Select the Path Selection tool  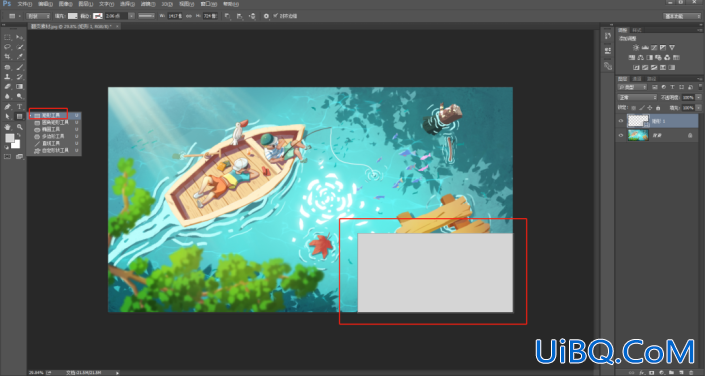(x=7, y=116)
